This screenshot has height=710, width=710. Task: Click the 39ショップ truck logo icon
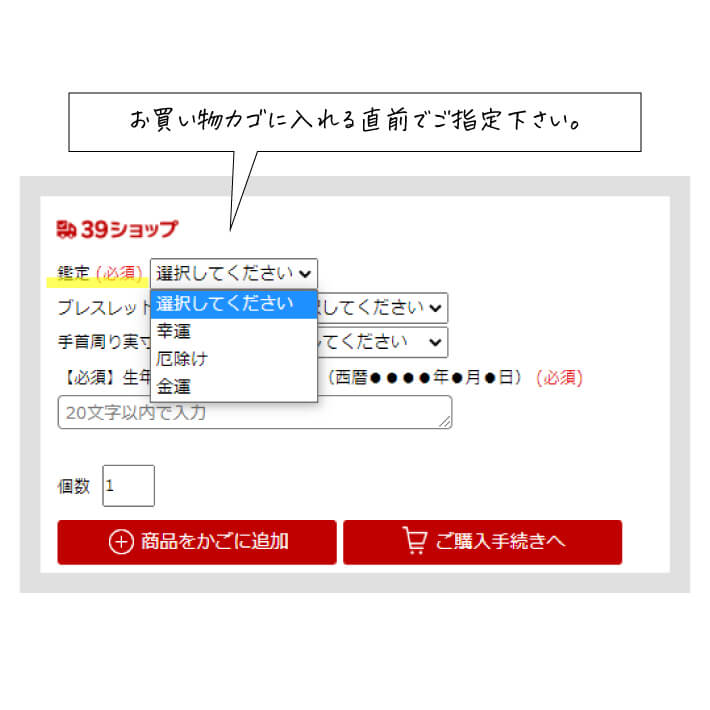click(x=66, y=229)
